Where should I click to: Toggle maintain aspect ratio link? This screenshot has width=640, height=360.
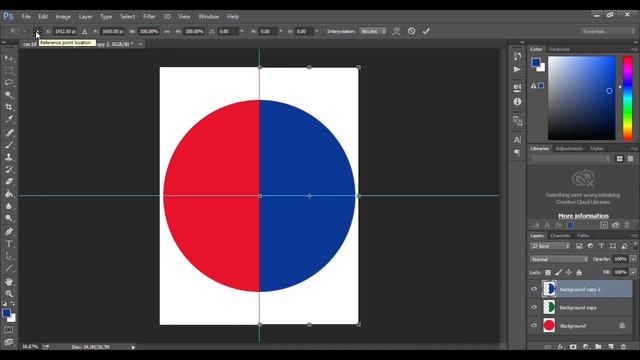click(167, 31)
